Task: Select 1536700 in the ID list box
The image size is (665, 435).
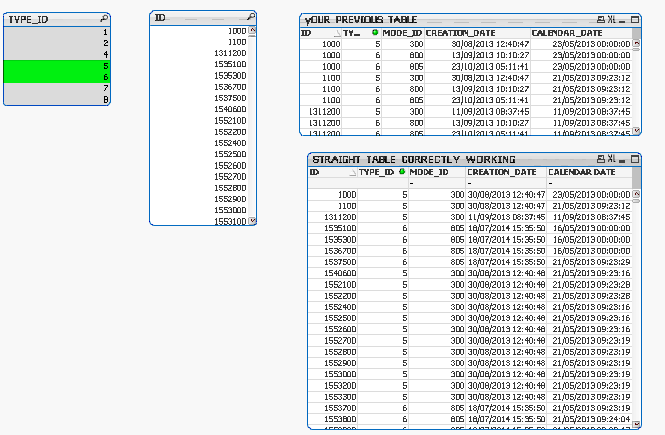Action: click(199, 87)
